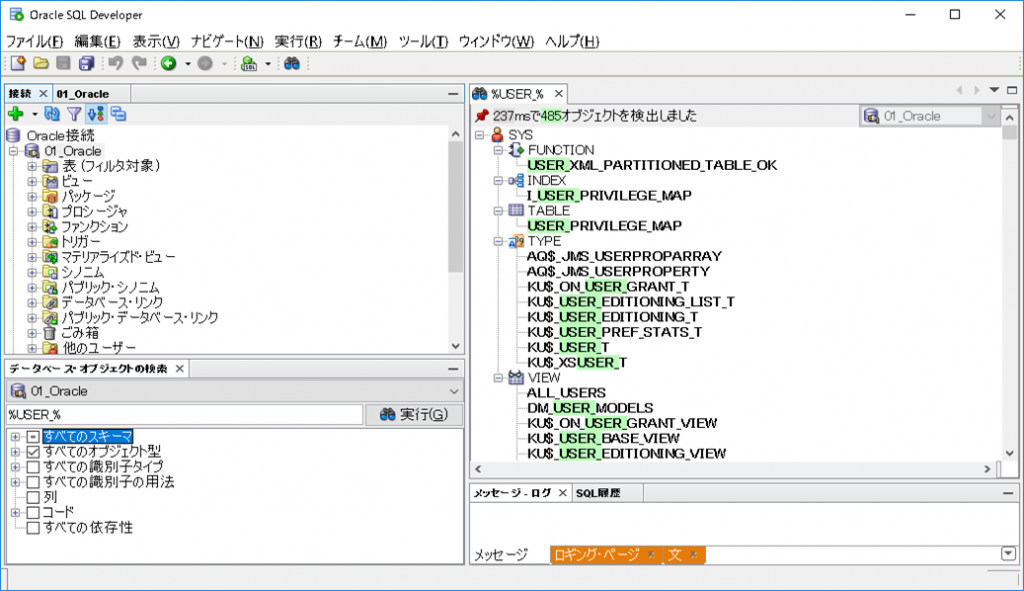Close the データベース・オブジェクトの検索 tab
Screen dimensions: 1024x591
coord(180,369)
